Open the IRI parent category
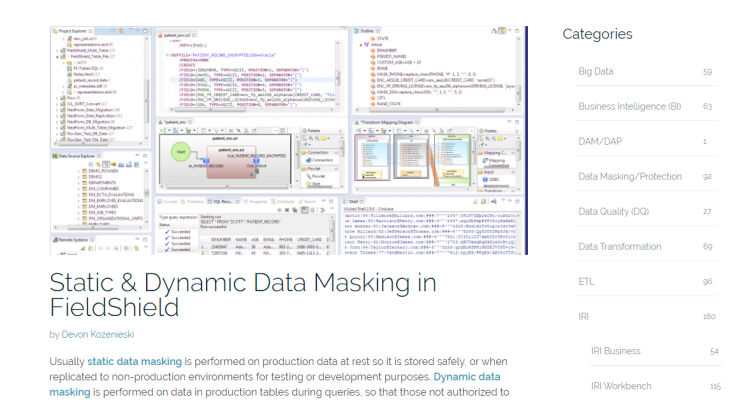Image resolution: width=732 pixels, height=402 pixels. (x=584, y=317)
